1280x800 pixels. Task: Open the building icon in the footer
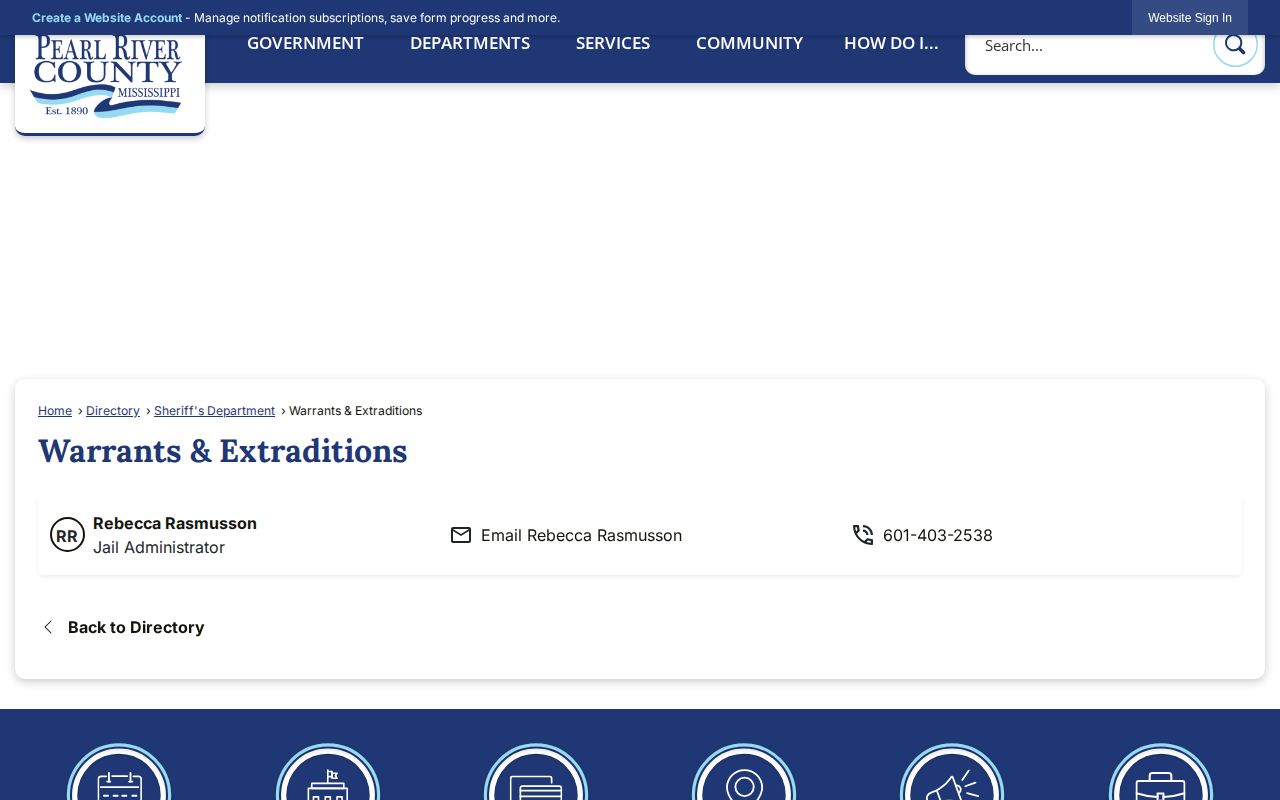click(x=328, y=772)
